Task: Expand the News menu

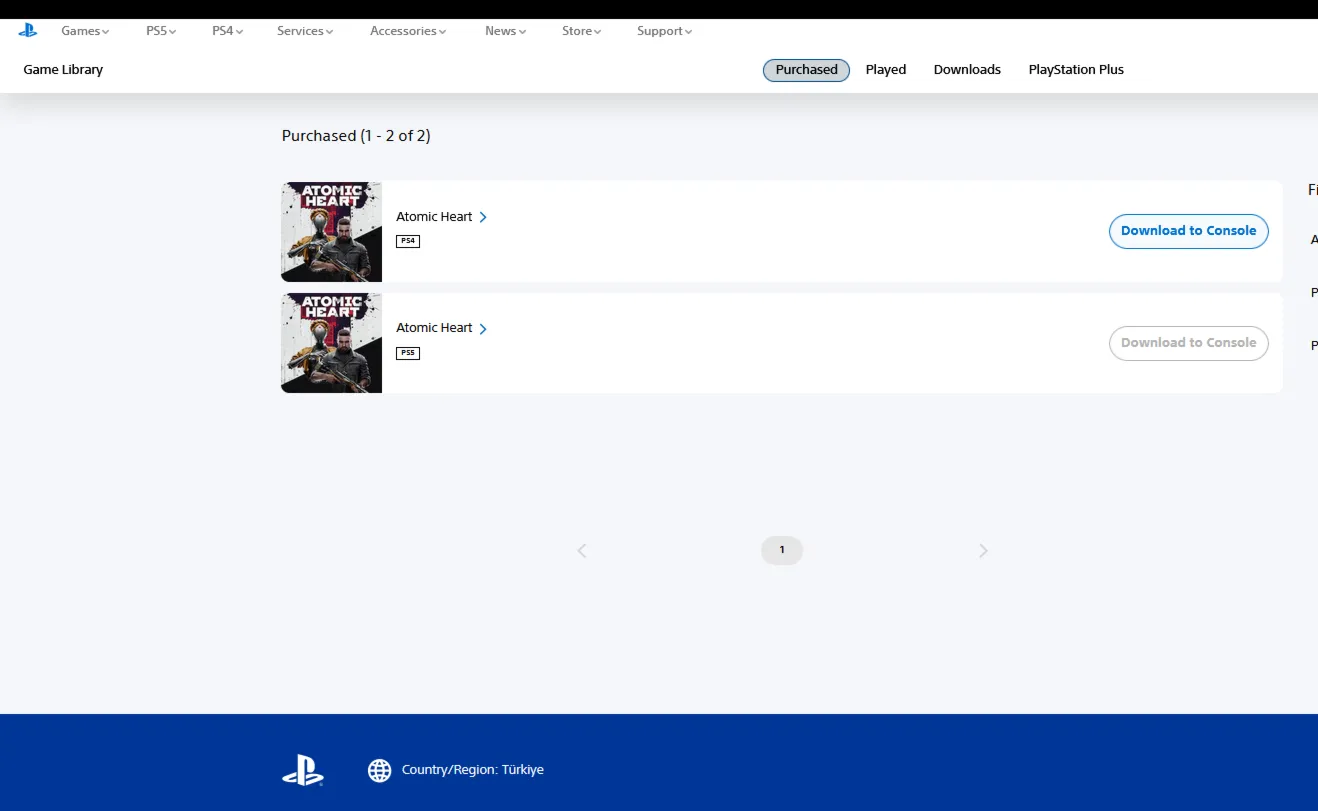Action: [506, 31]
